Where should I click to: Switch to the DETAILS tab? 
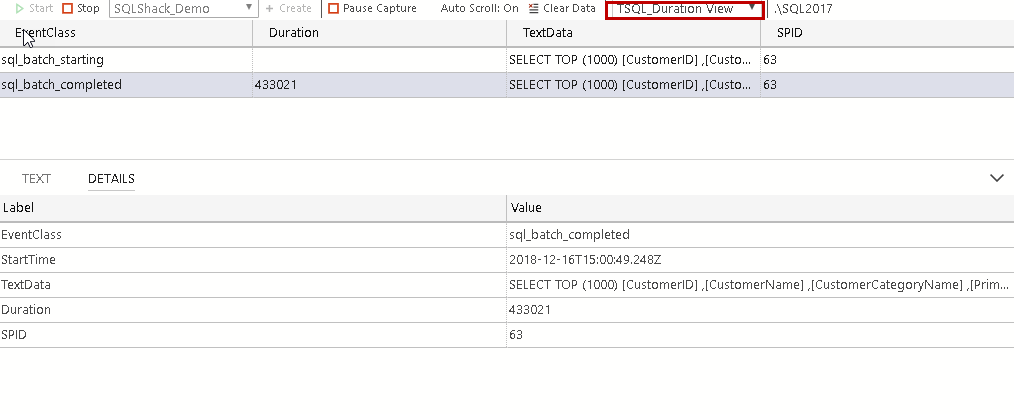tap(111, 179)
